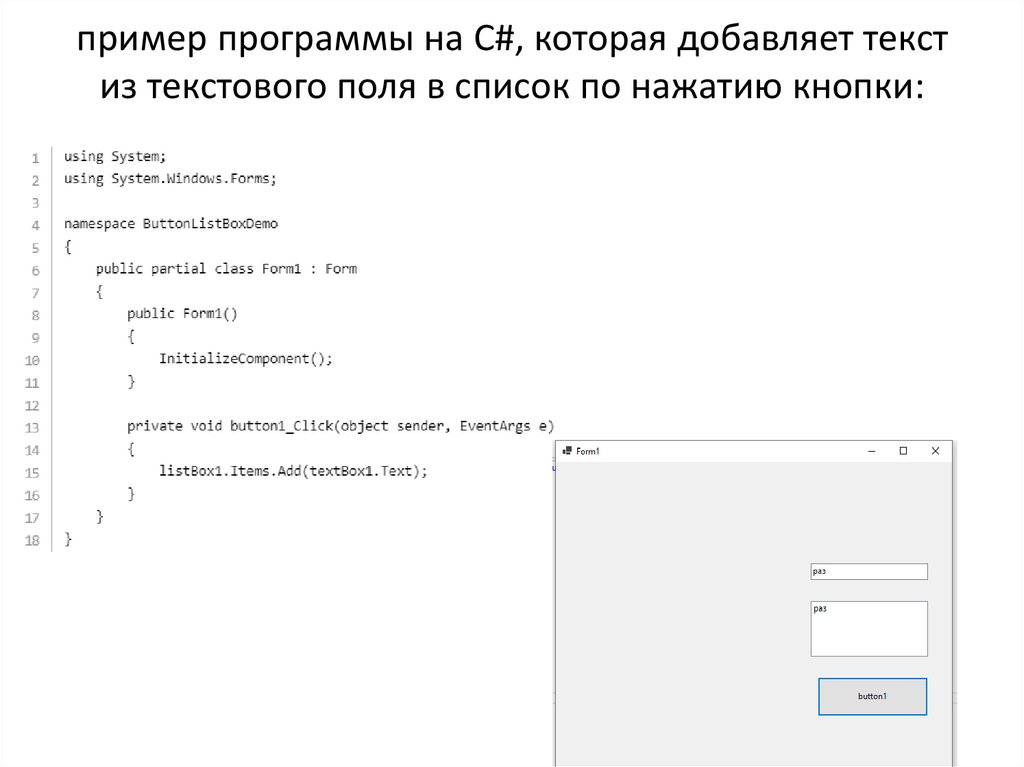The width and height of the screenshot is (1024, 767).
Task: Click line number 18 in the gutter
Action: click(32, 541)
